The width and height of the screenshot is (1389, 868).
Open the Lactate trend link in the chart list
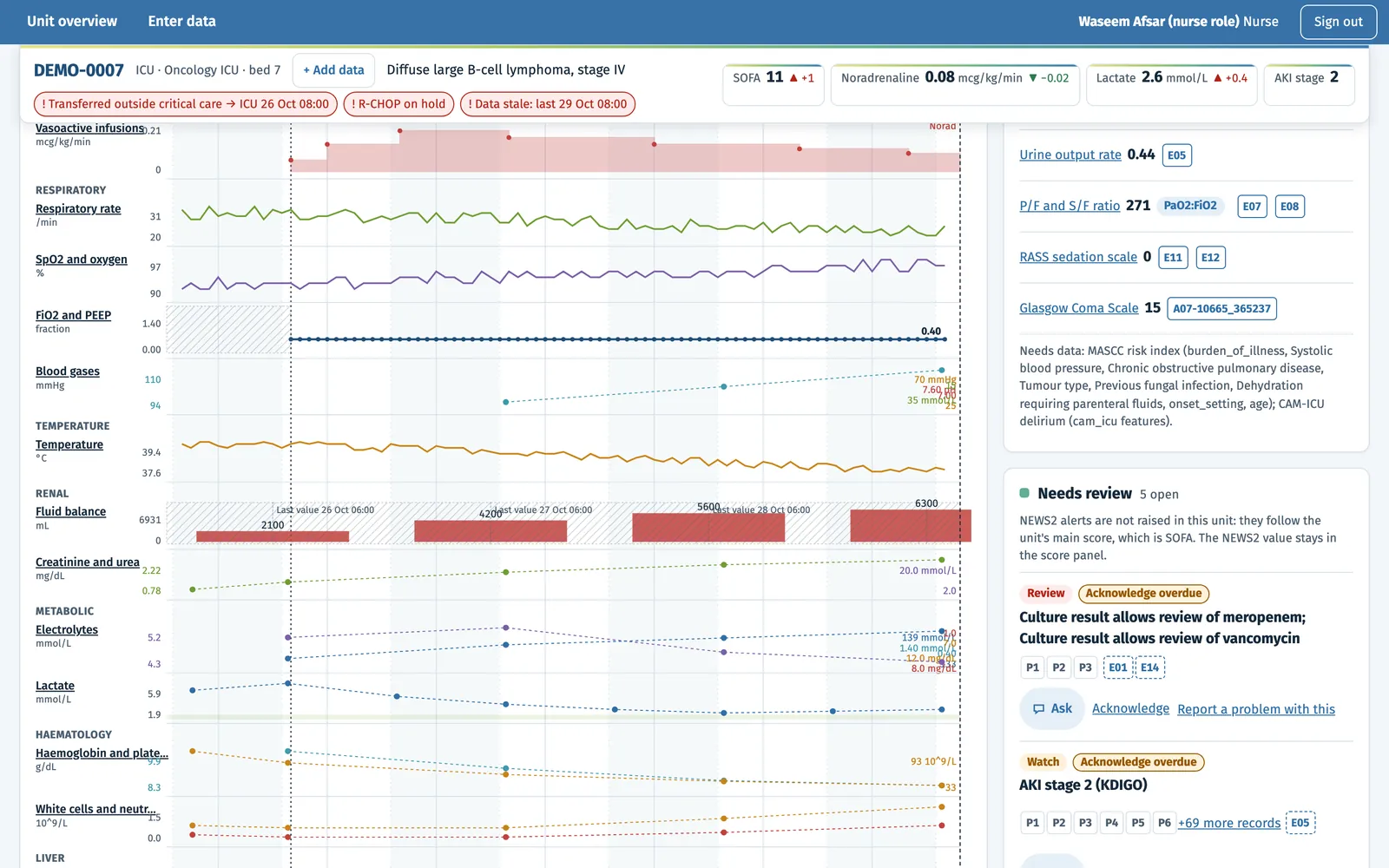pyautogui.click(x=56, y=686)
